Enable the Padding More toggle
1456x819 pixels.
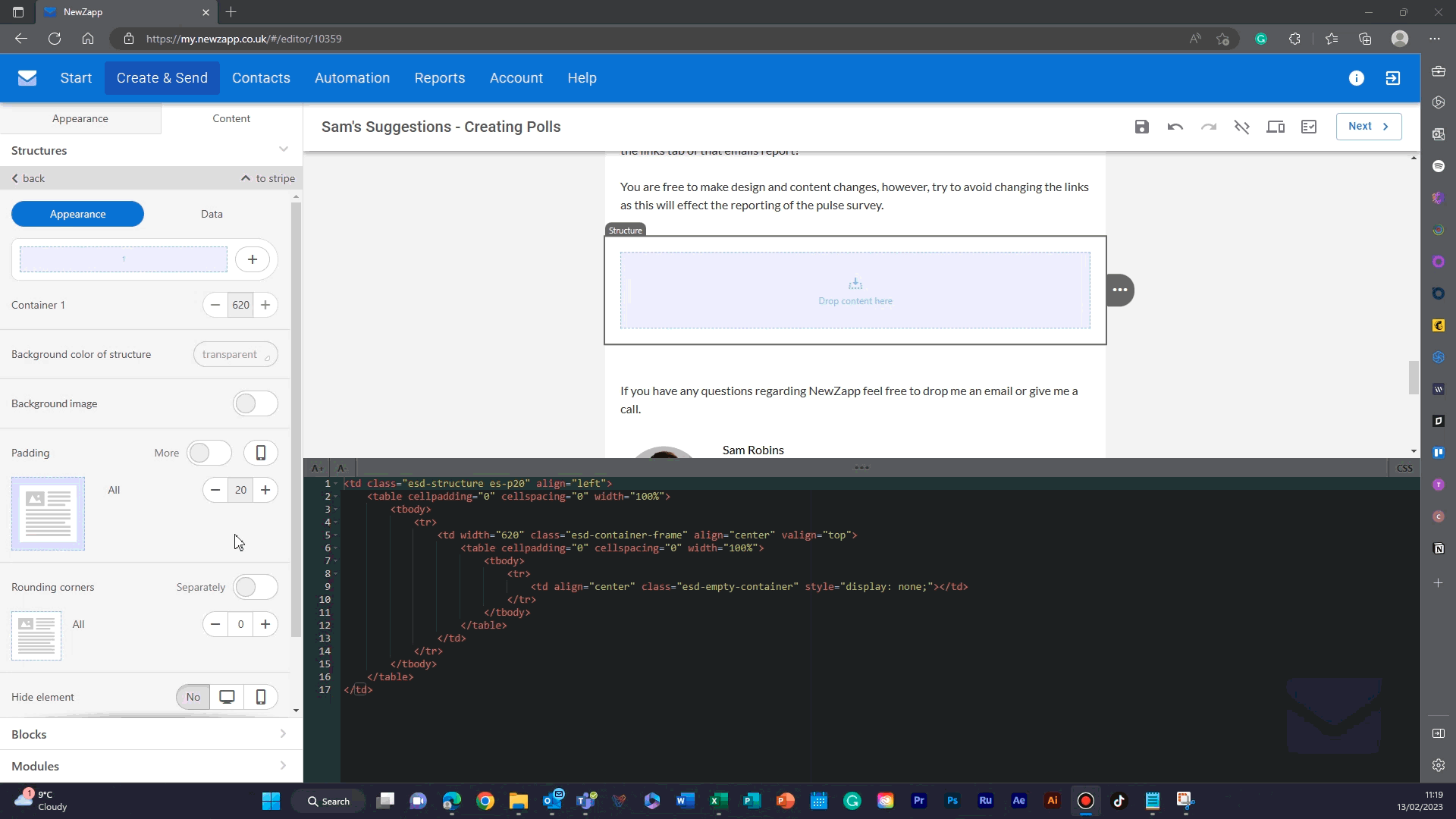coord(209,453)
